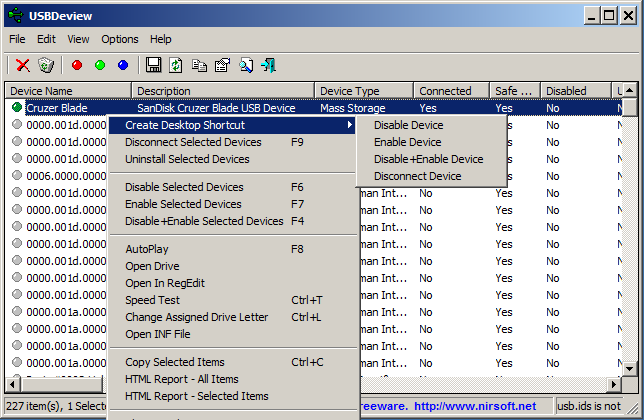Select Disconnect Selected Devices
This screenshot has height=420, width=644.
click(232, 142)
